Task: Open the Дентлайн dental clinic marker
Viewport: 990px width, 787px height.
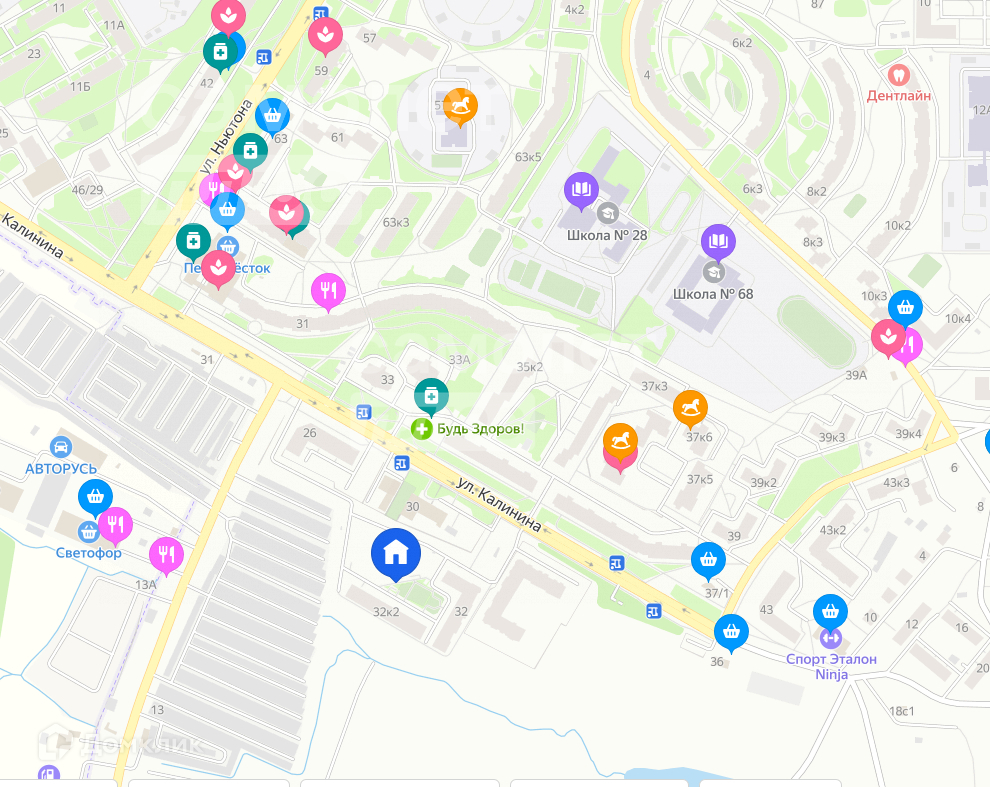Action: pyautogui.click(x=898, y=76)
